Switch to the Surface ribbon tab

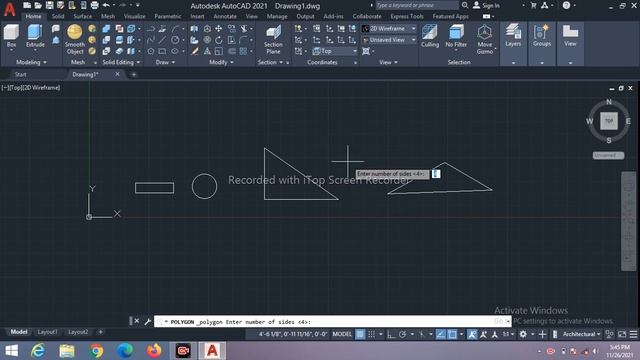point(82,16)
